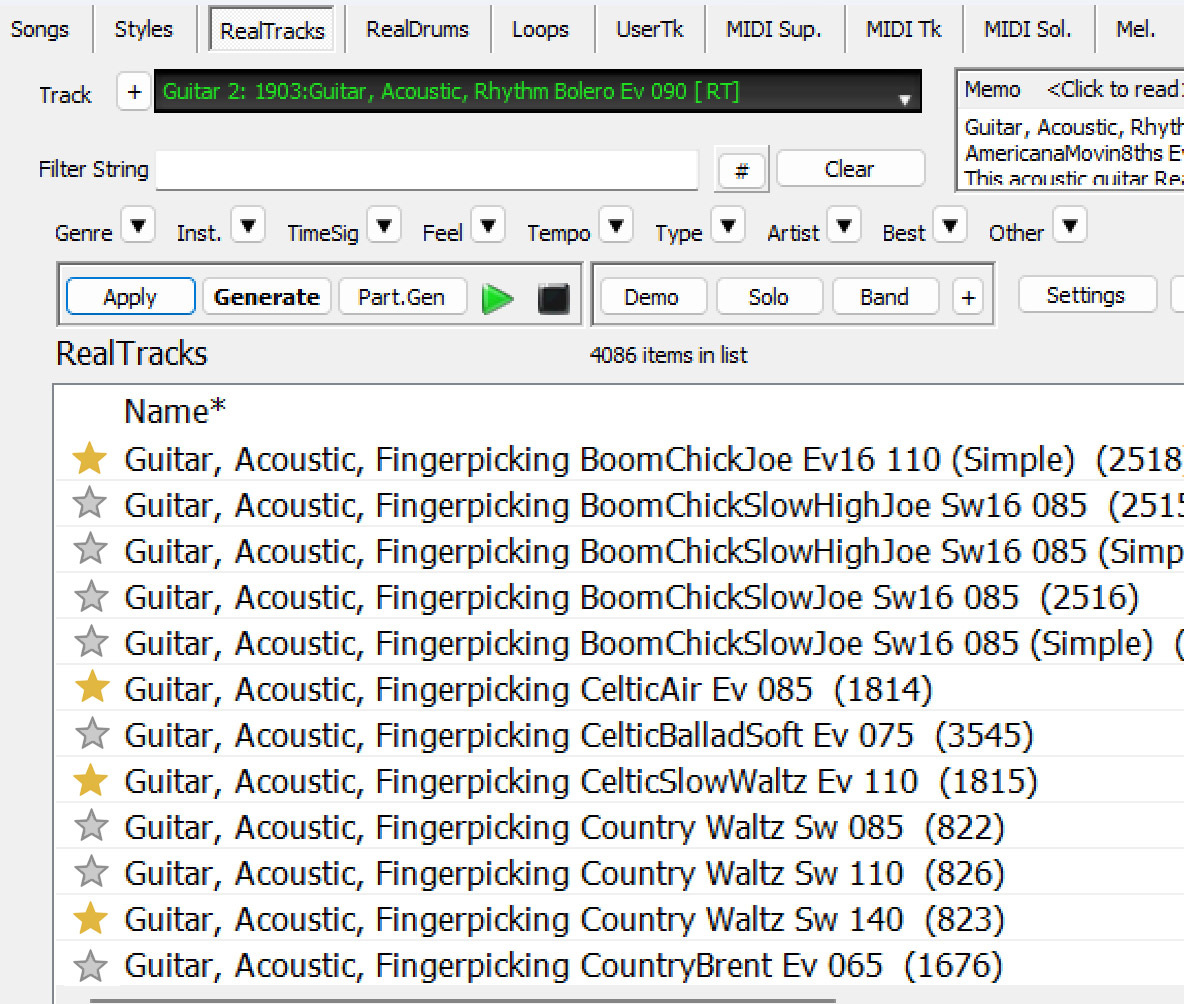This screenshot has height=1004, width=1184.
Task: Star the CountryBrent Ev 065 track
Action: click(90, 966)
